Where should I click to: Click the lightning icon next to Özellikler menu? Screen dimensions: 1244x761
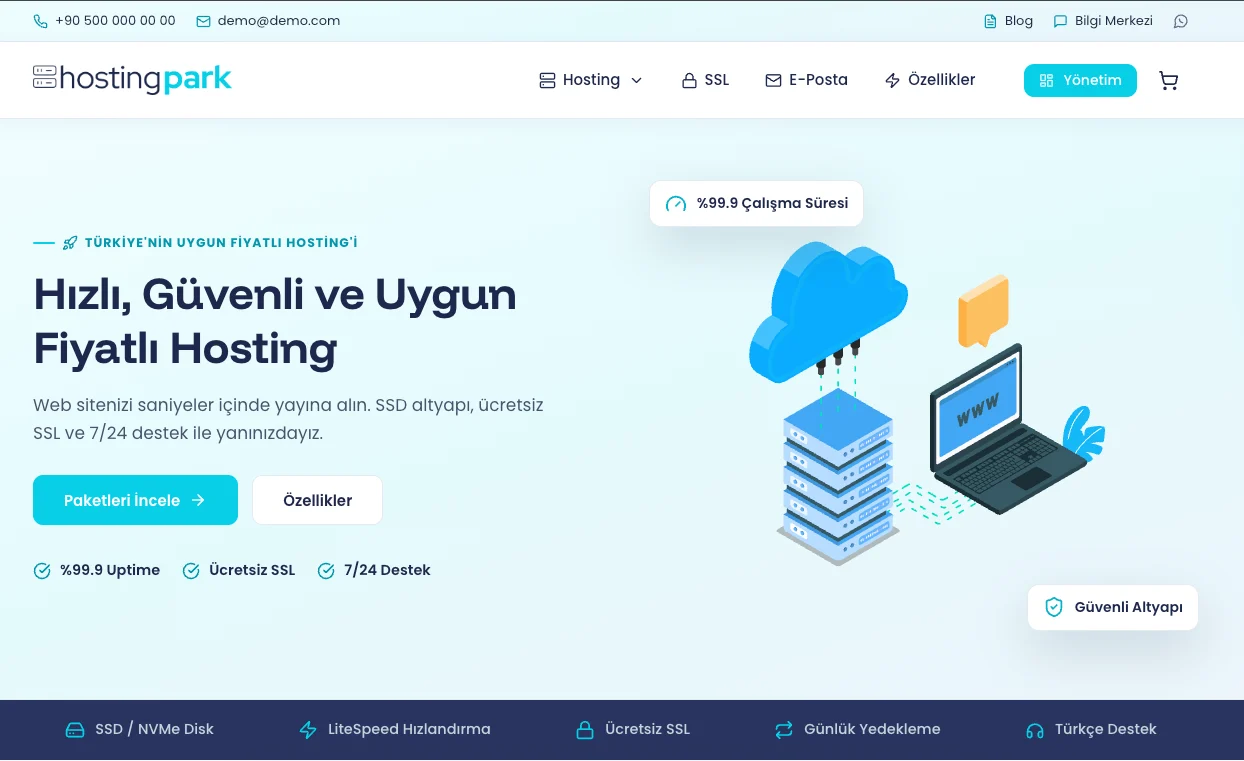click(x=893, y=81)
